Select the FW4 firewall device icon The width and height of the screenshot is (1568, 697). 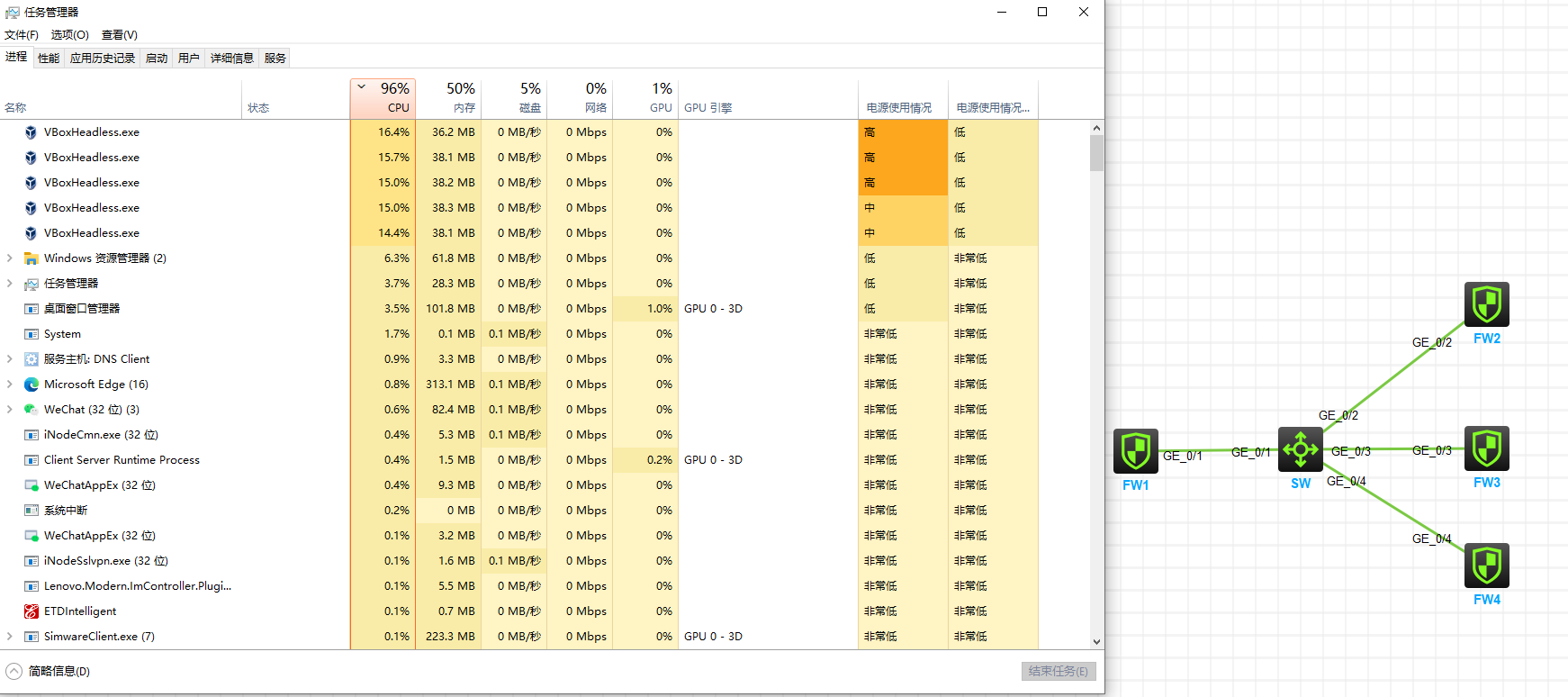[x=1487, y=566]
